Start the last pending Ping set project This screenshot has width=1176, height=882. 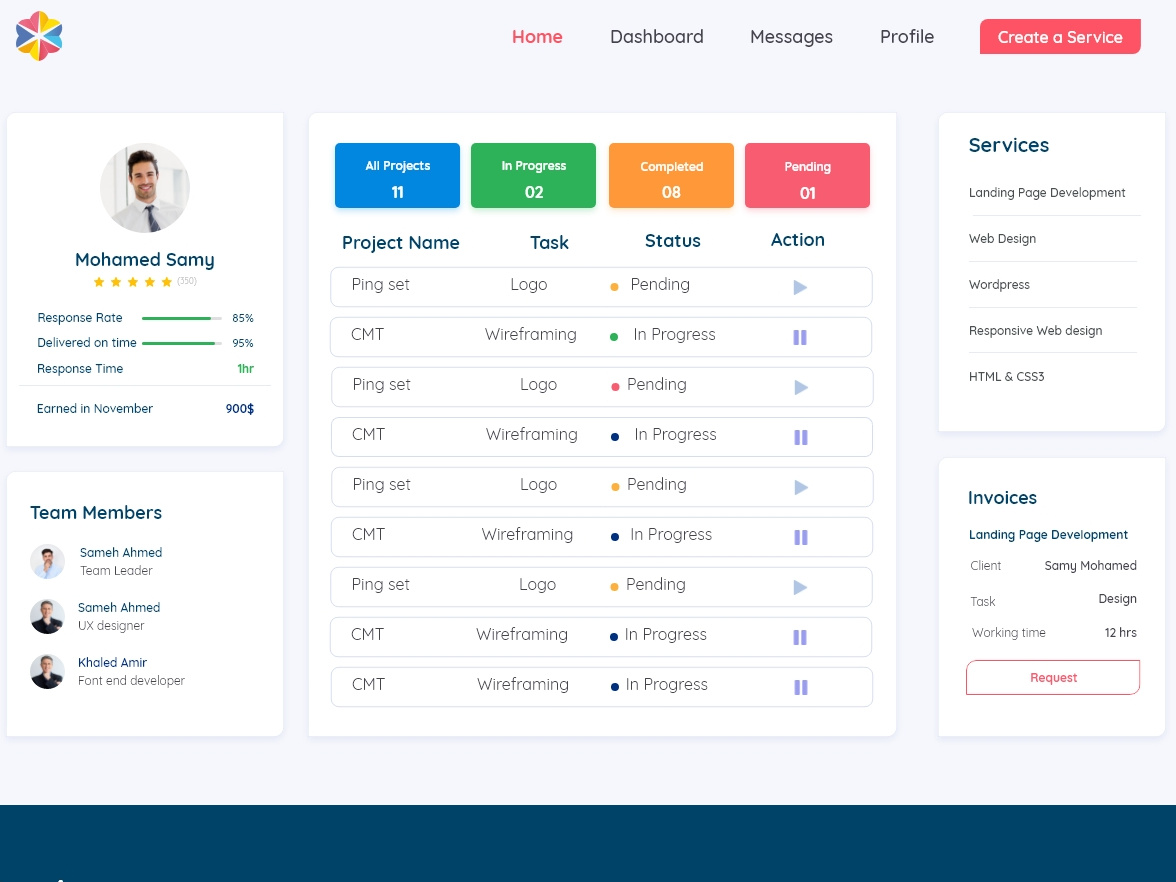point(800,587)
